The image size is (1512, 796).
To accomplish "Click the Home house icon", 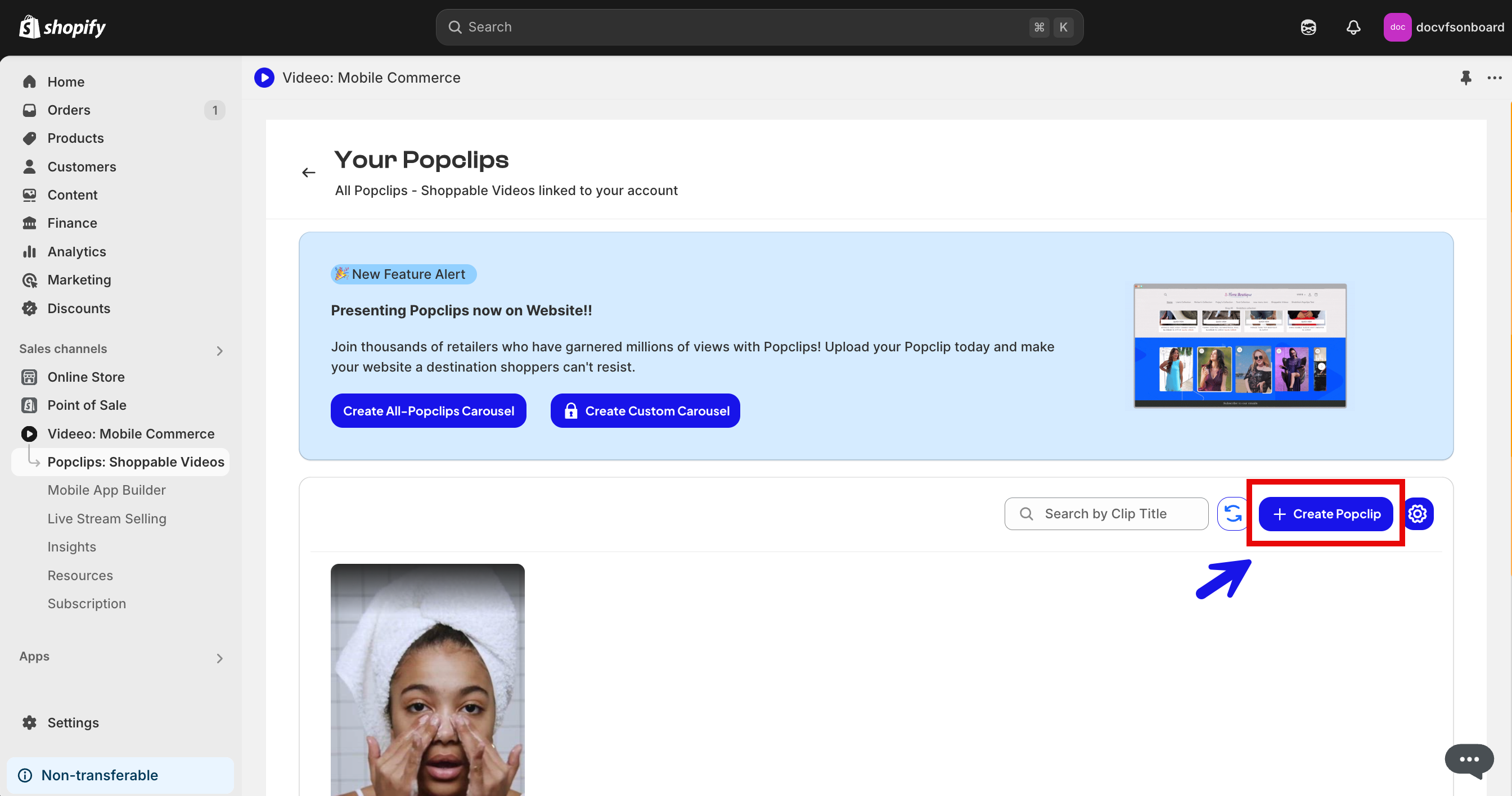I will pos(29,82).
